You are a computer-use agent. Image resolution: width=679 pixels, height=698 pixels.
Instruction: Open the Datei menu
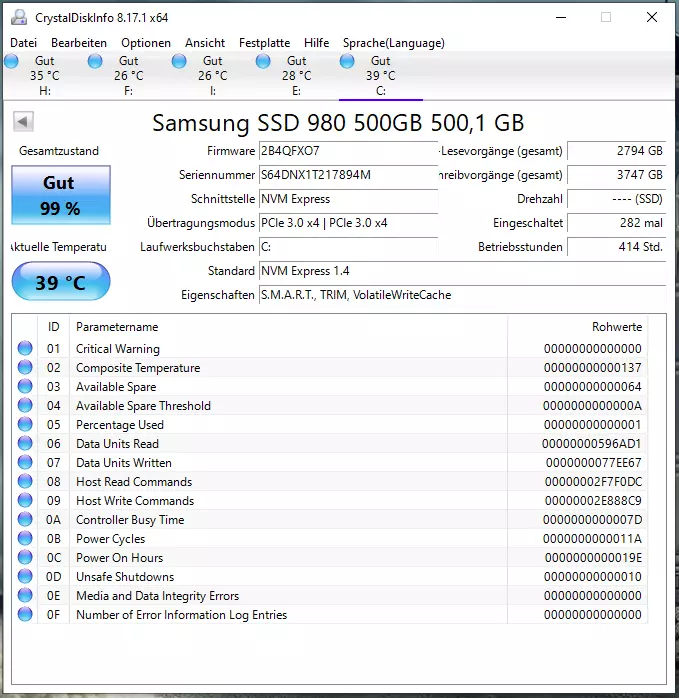(24, 43)
